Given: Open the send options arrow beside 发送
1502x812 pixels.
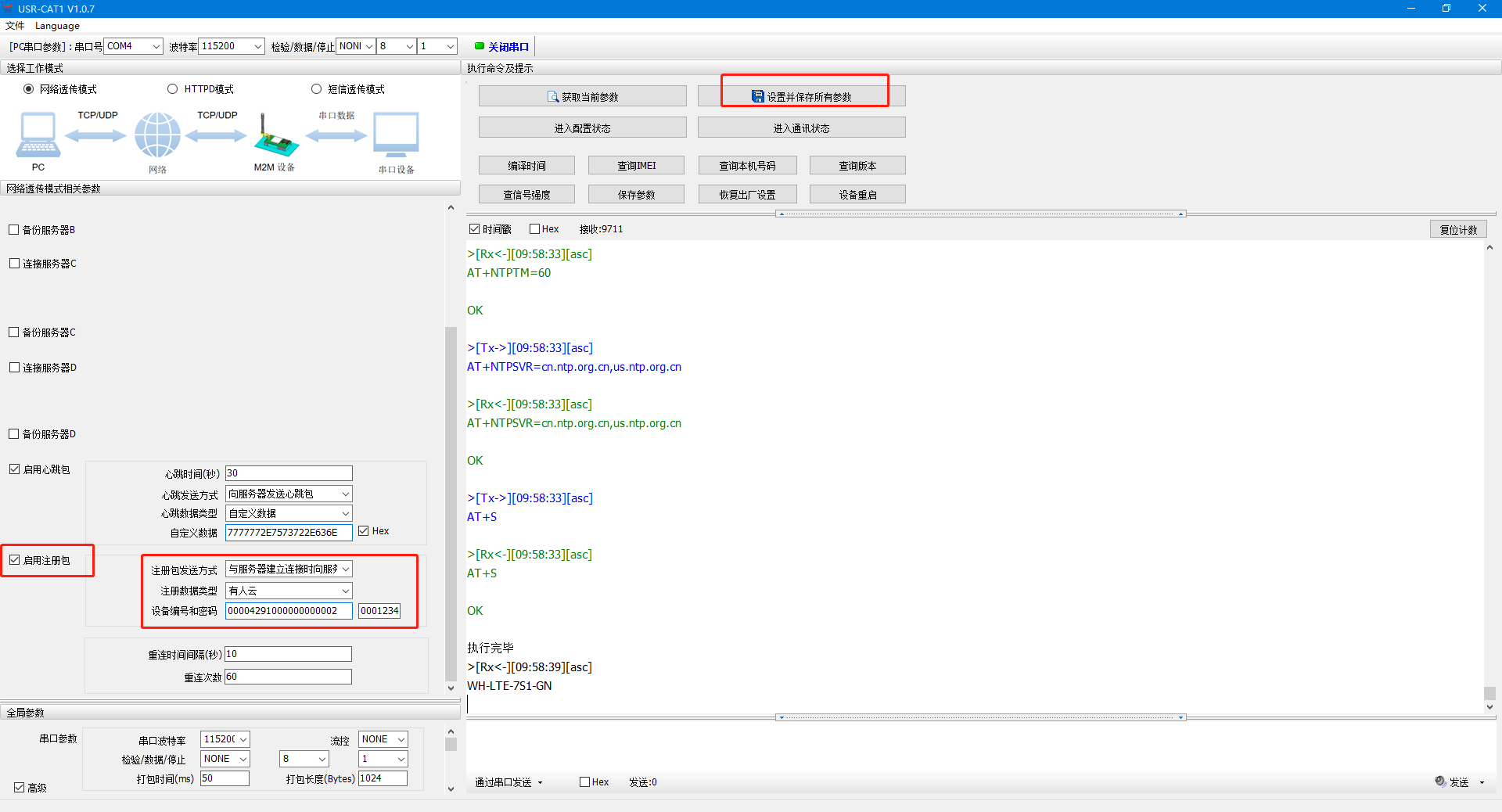Looking at the screenshot, I should pyautogui.click(x=1482, y=782).
